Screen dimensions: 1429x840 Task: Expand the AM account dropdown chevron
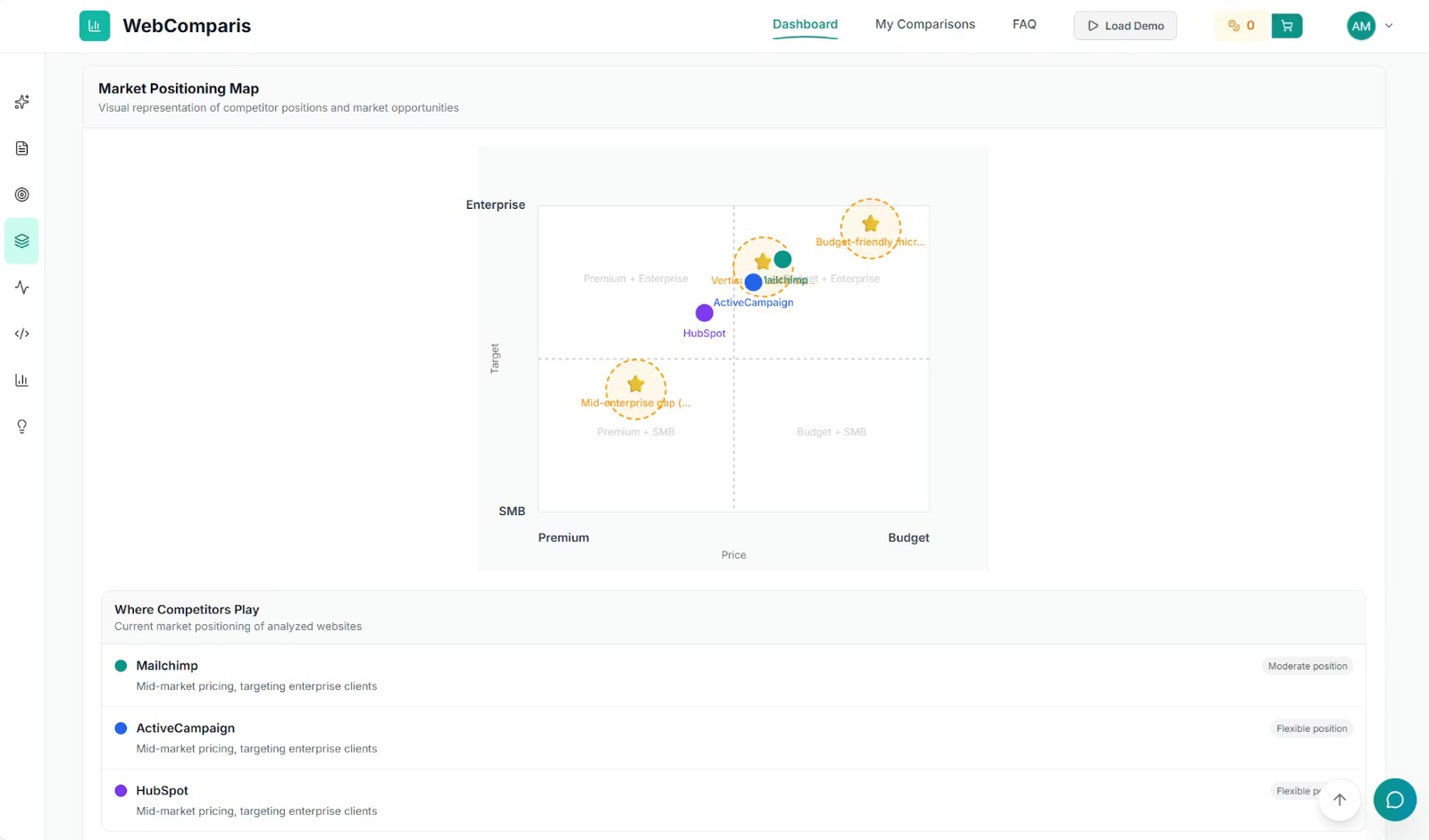(1389, 26)
